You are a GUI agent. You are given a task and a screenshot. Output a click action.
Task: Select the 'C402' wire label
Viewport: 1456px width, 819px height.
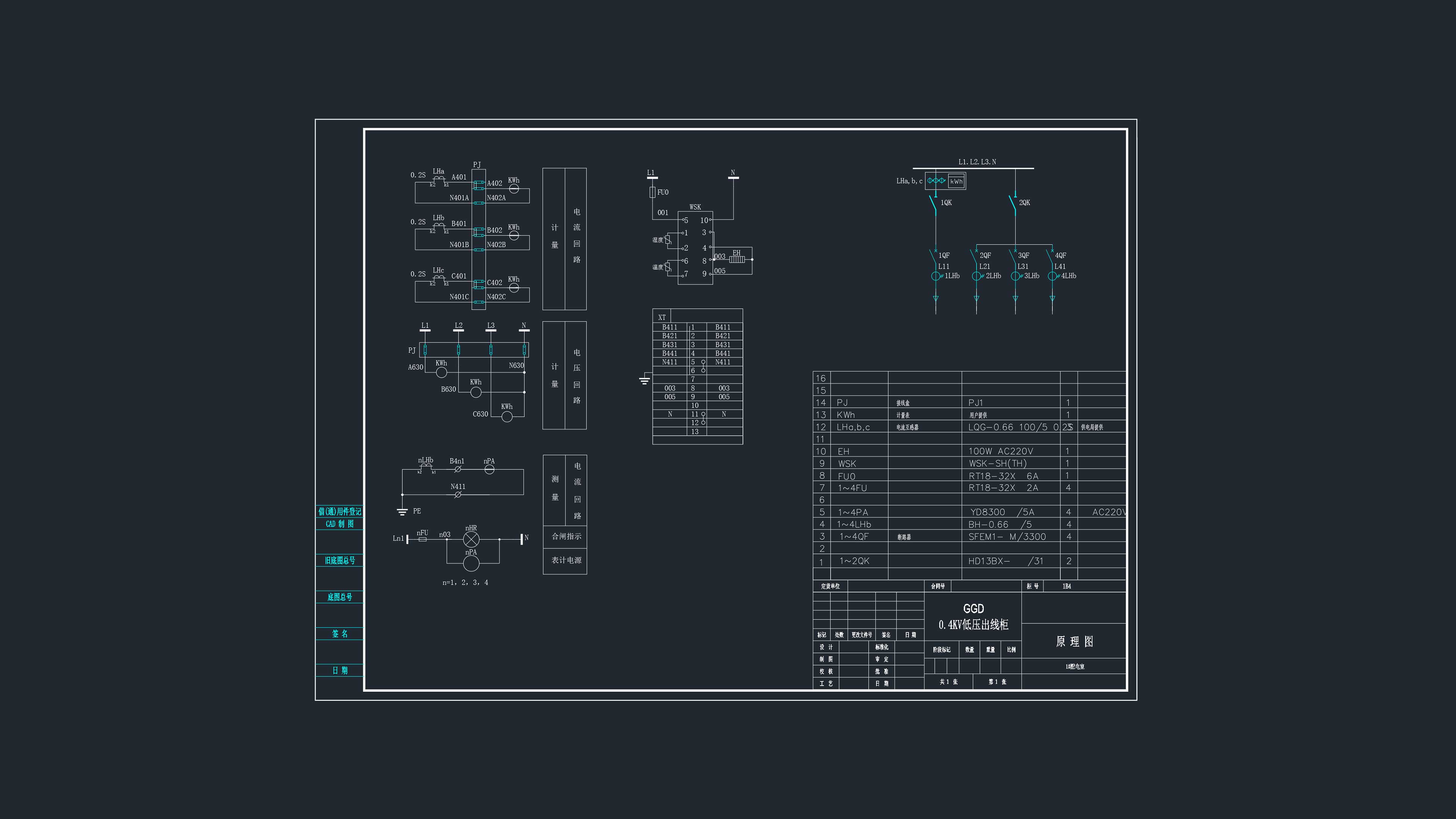[494, 282]
